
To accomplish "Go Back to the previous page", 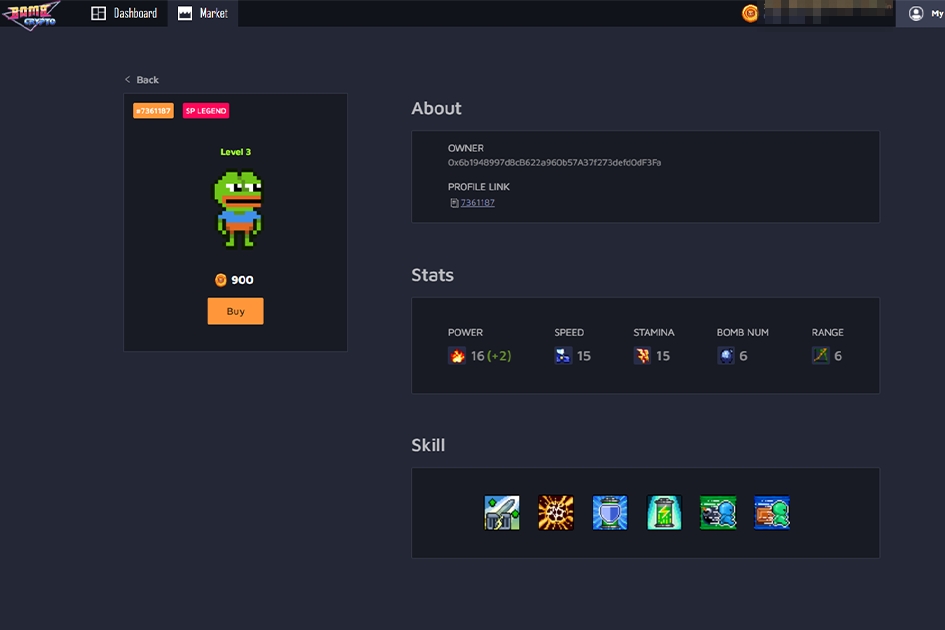I will coord(142,80).
